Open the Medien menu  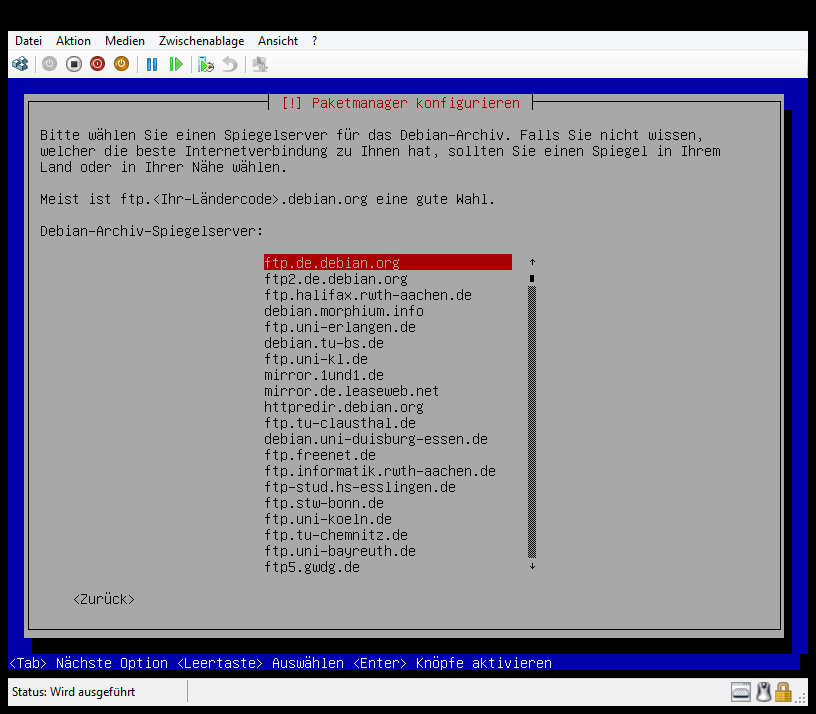(125, 41)
